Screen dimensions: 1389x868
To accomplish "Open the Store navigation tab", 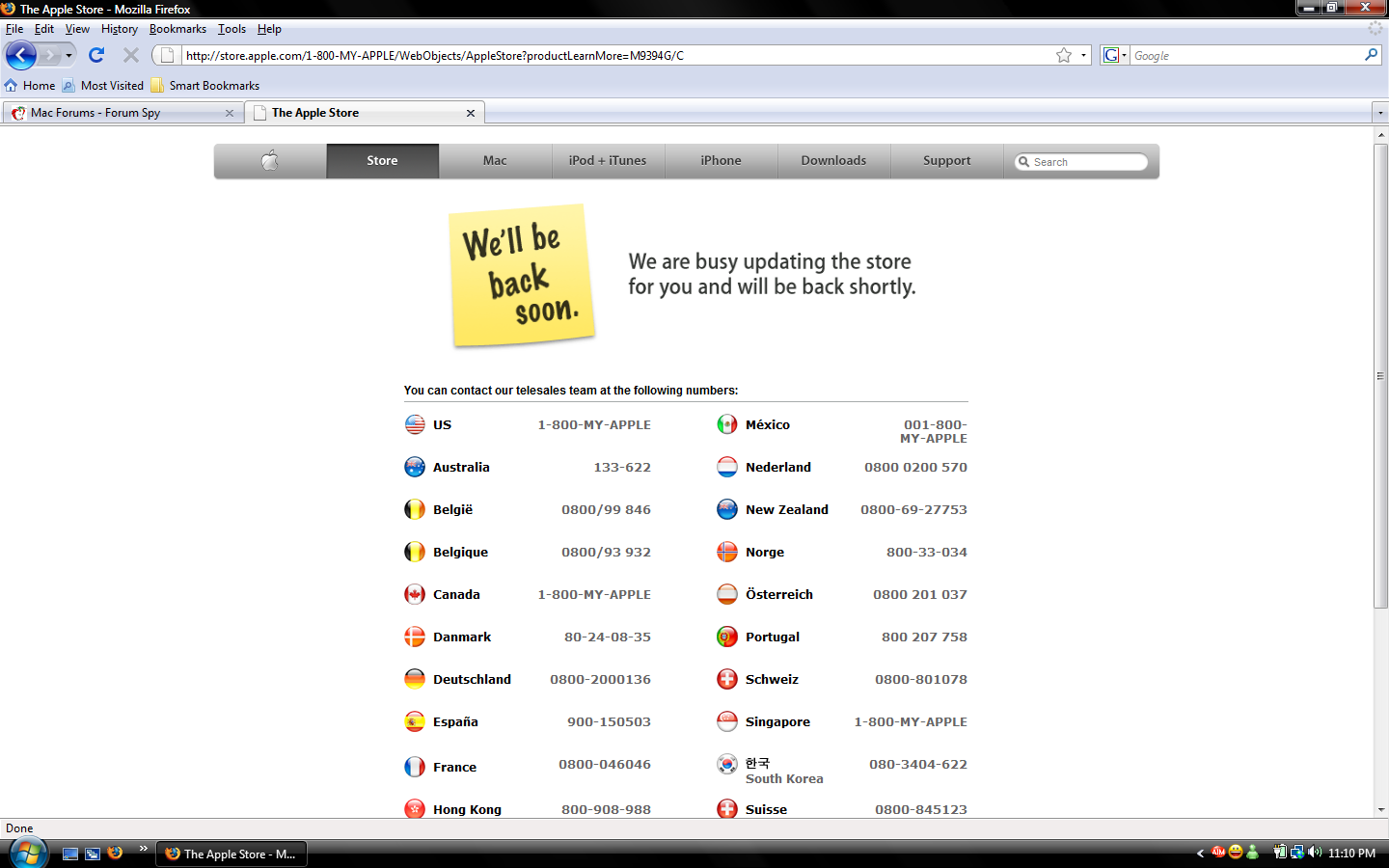I will click(382, 160).
